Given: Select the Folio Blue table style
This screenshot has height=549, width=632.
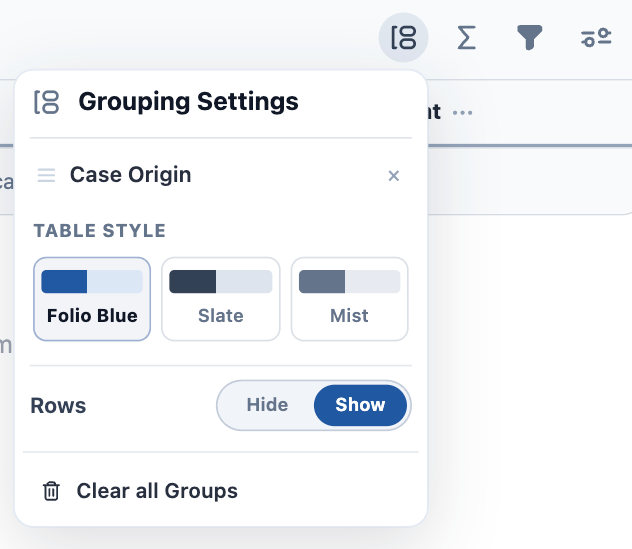Looking at the screenshot, I should 92,299.
